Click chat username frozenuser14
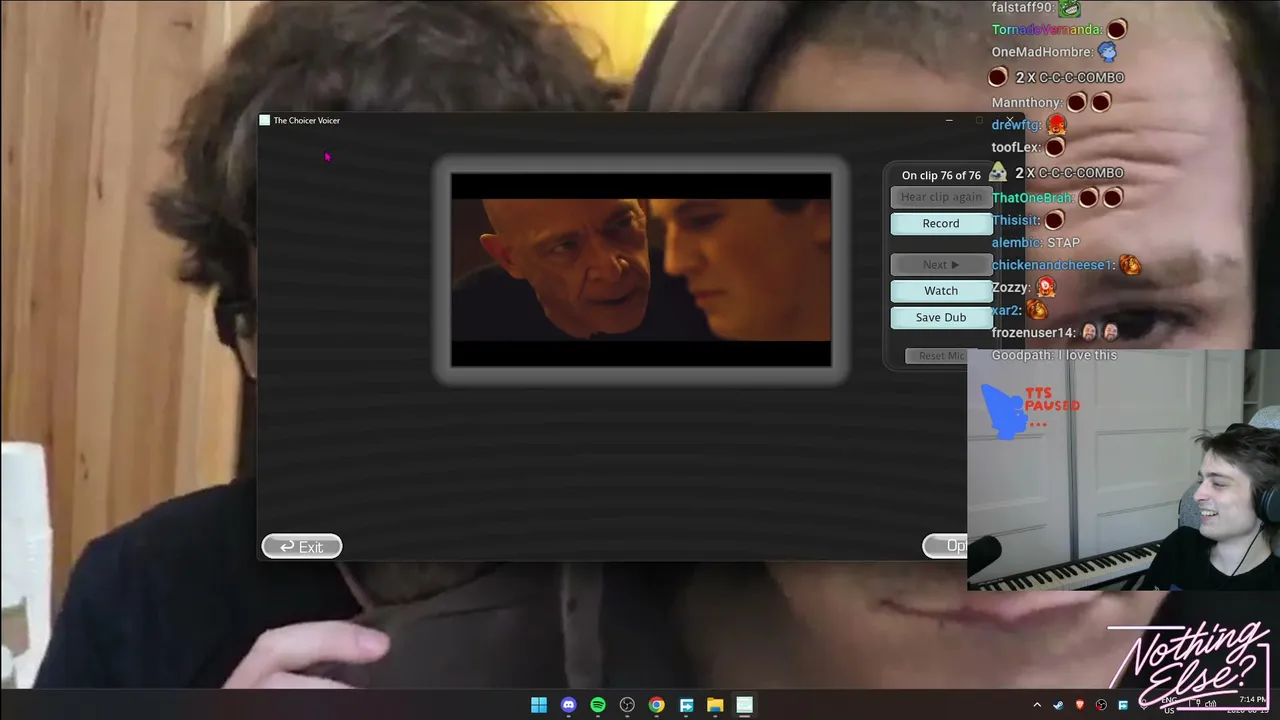1280x720 pixels. click(x=1034, y=332)
